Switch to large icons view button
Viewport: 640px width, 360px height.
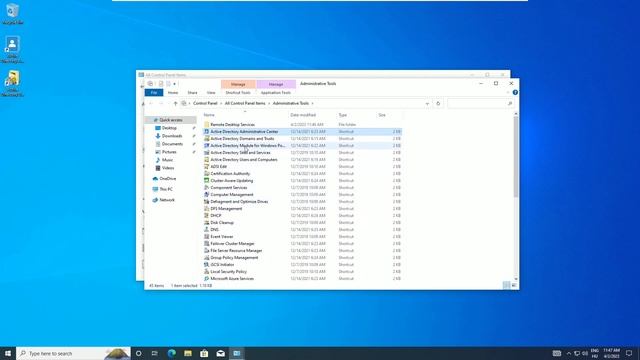pyautogui.click(x=514, y=285)
